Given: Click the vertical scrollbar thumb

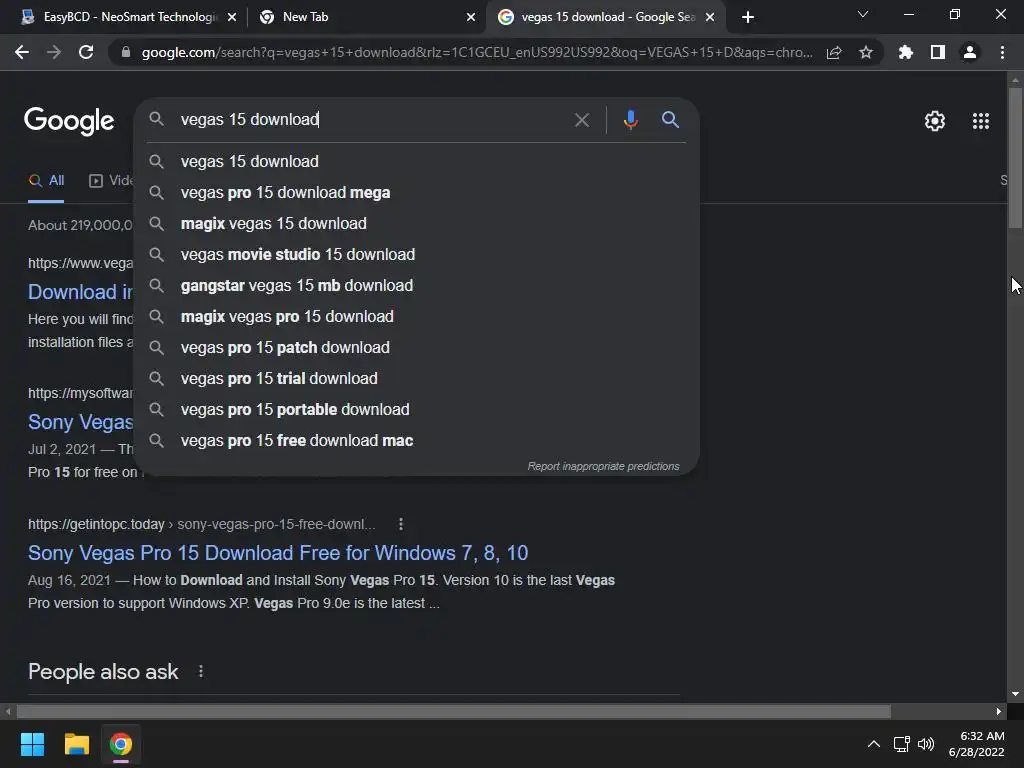Looking at the screenshot, I should click(1015, 157).
